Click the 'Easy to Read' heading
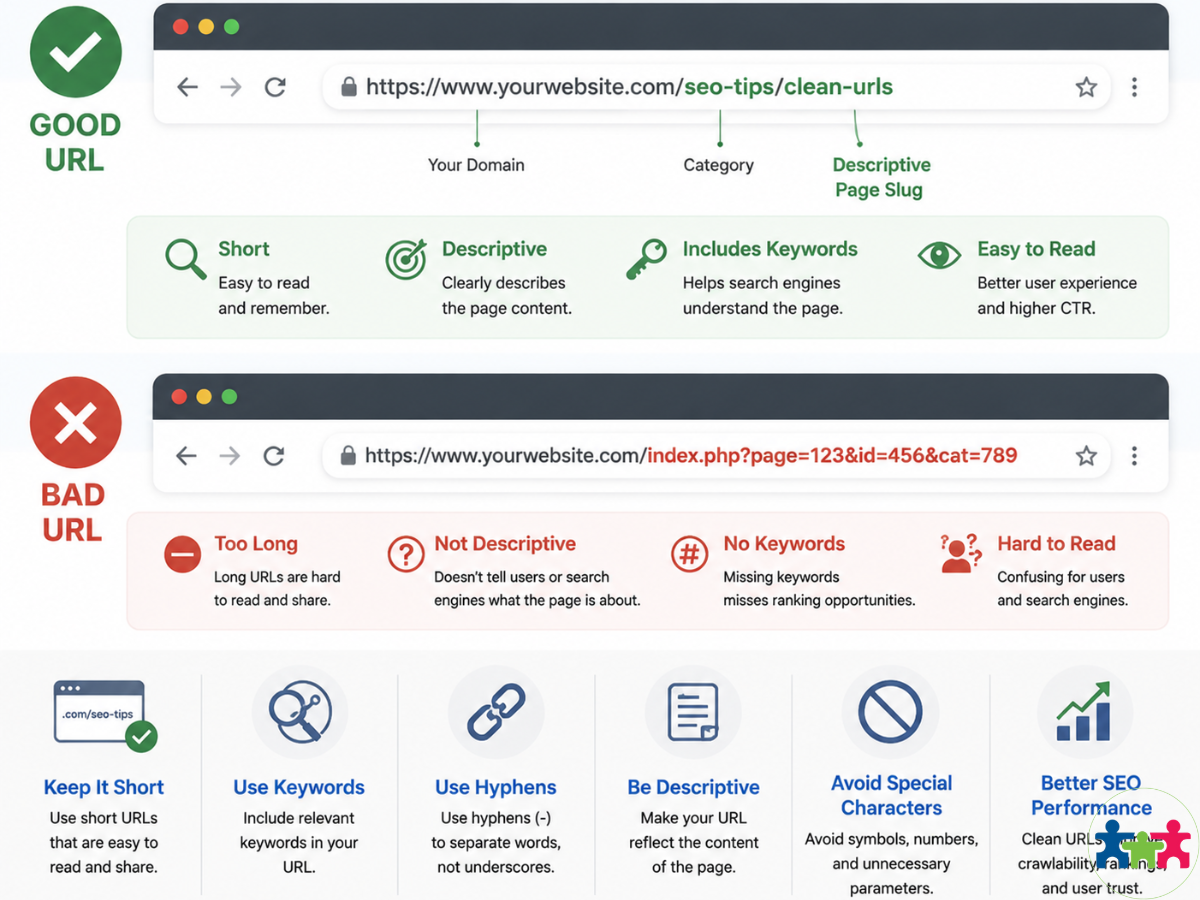The width and height of the screenshot is (1200, 900). (1036, 250)
